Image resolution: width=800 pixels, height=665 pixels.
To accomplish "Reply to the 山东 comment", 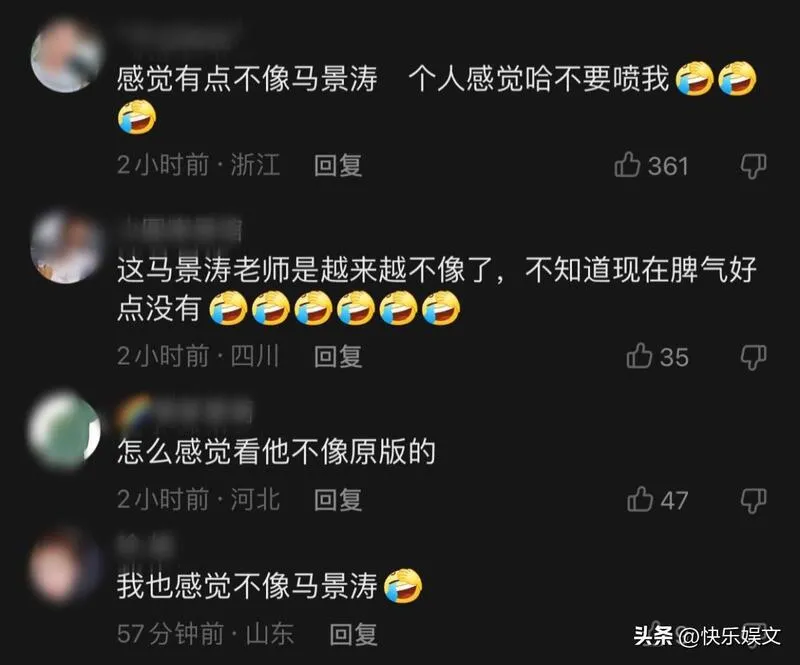I will coord(353,634).
